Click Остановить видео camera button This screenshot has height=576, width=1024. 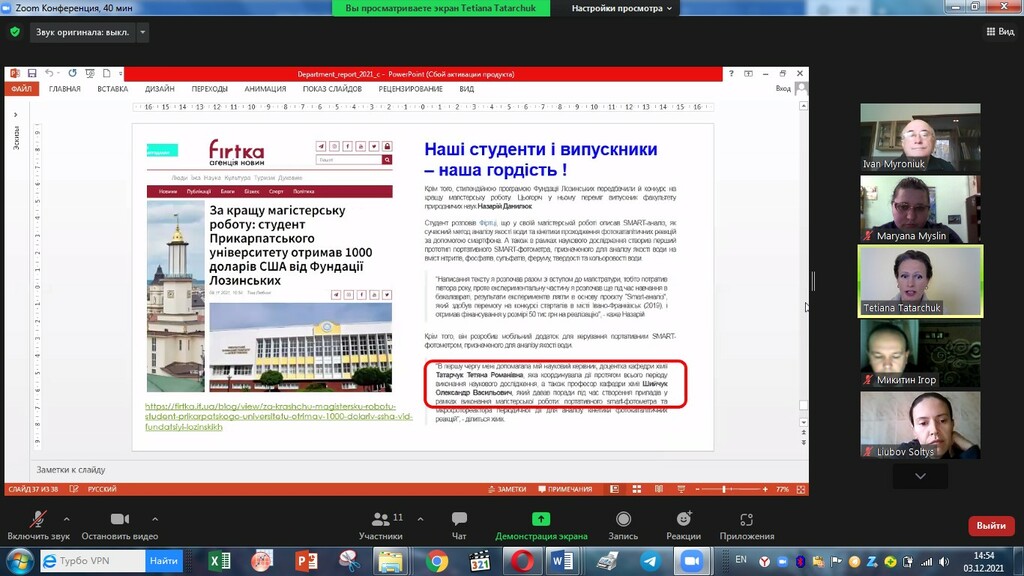pyautogui.click(x=120, y=526)
